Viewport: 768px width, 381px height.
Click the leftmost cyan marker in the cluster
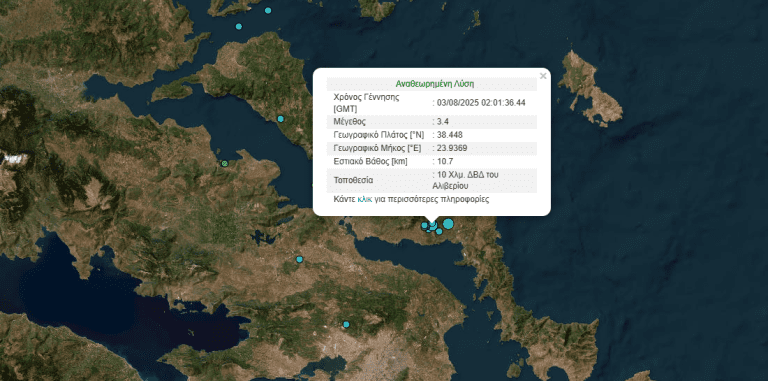424,225
